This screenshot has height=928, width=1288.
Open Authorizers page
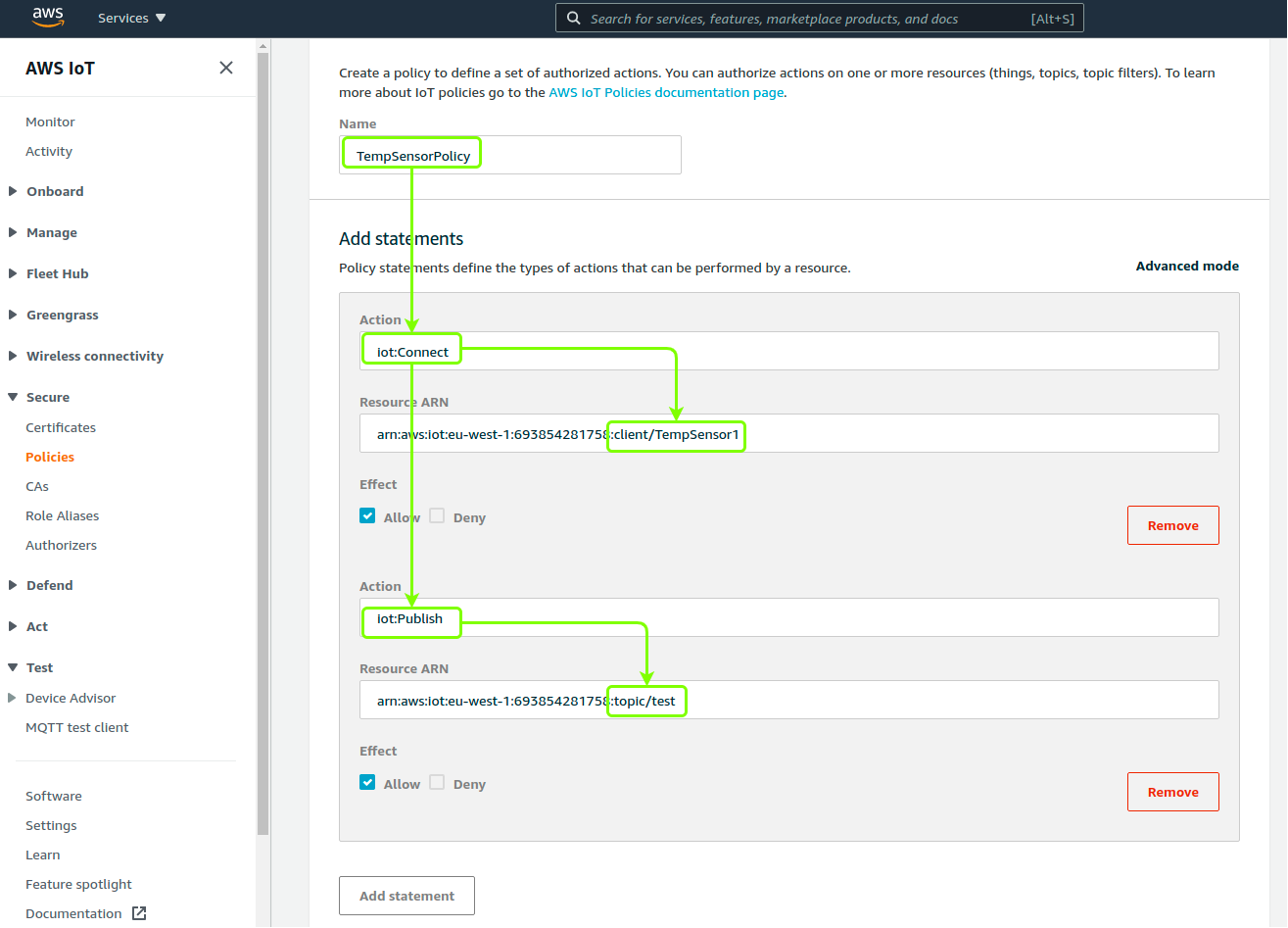(x=61, y=545)
